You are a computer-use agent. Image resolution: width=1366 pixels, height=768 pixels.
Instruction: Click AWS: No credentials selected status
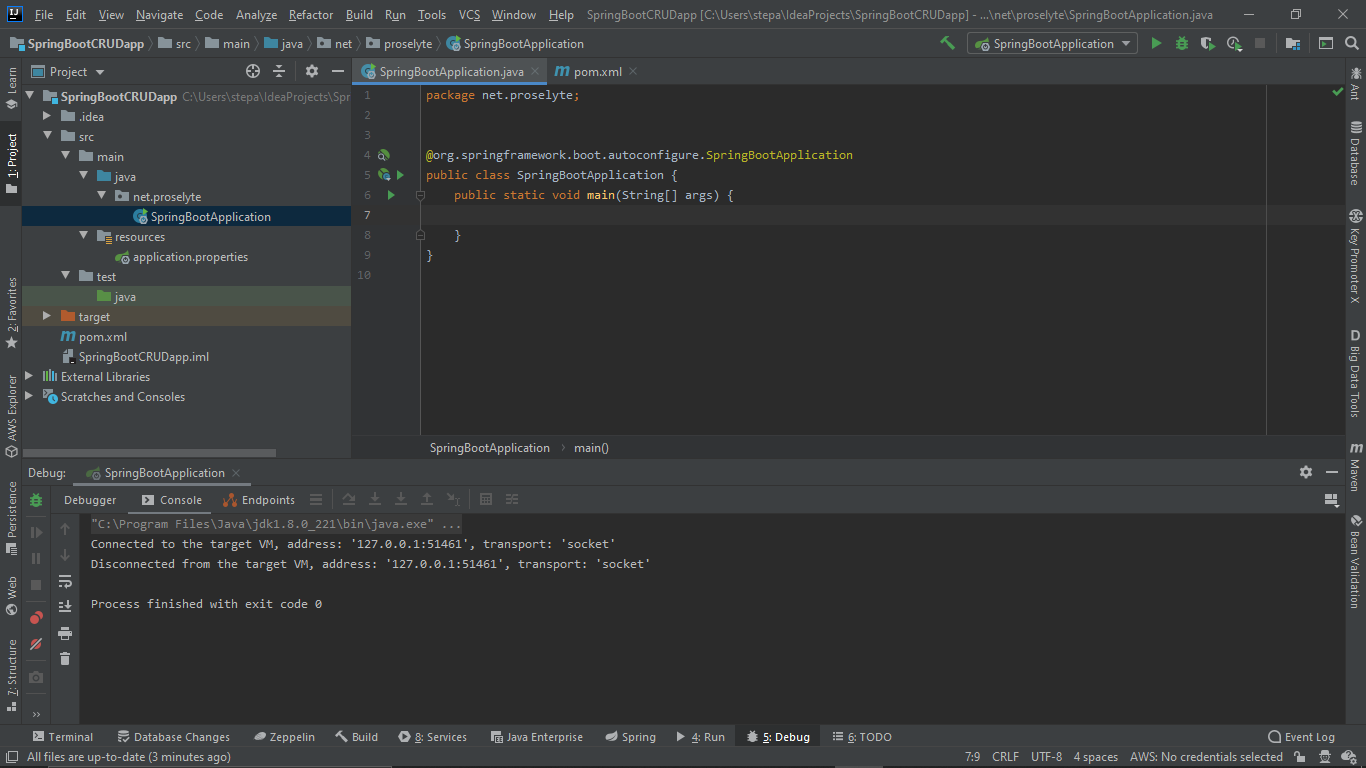pos(1206,757)
